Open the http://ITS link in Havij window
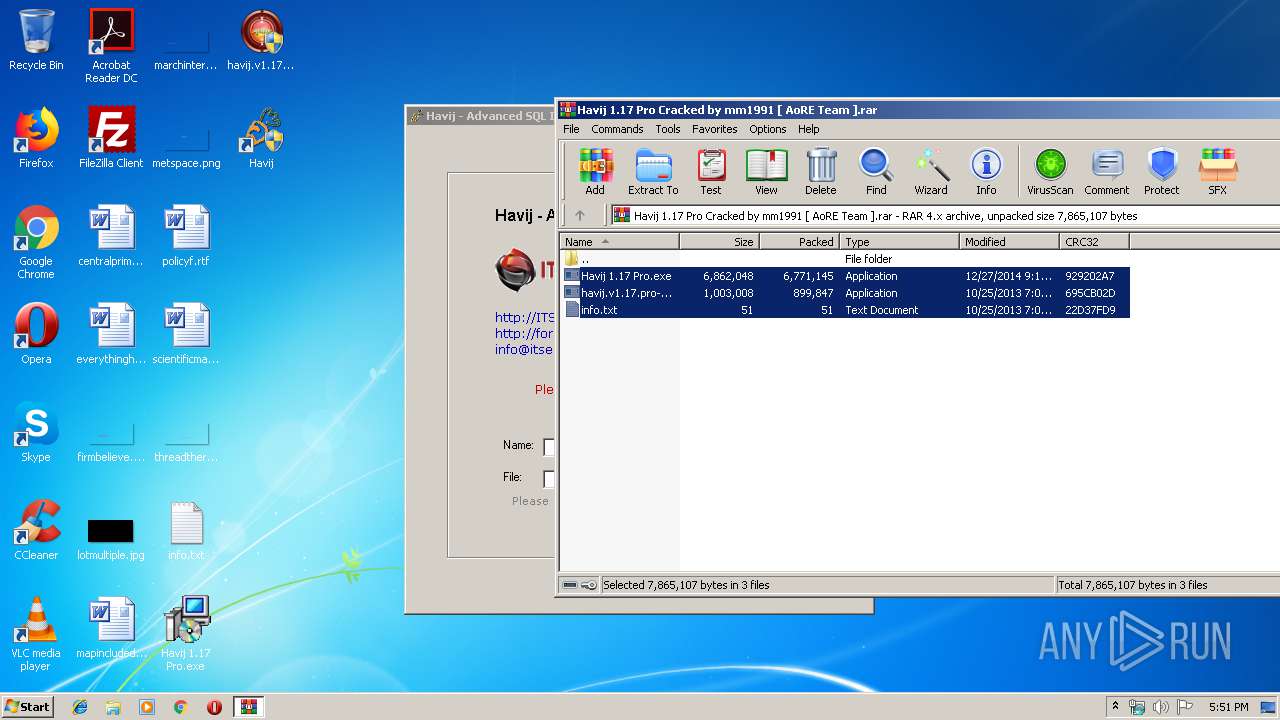Screen dimensions: 1280x720 pos(524,317)
